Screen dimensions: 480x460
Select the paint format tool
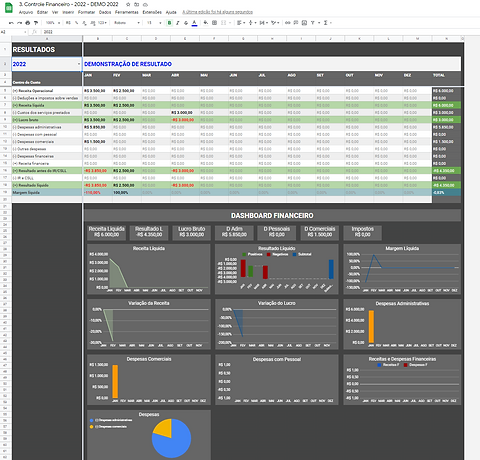tap(36, 23)
